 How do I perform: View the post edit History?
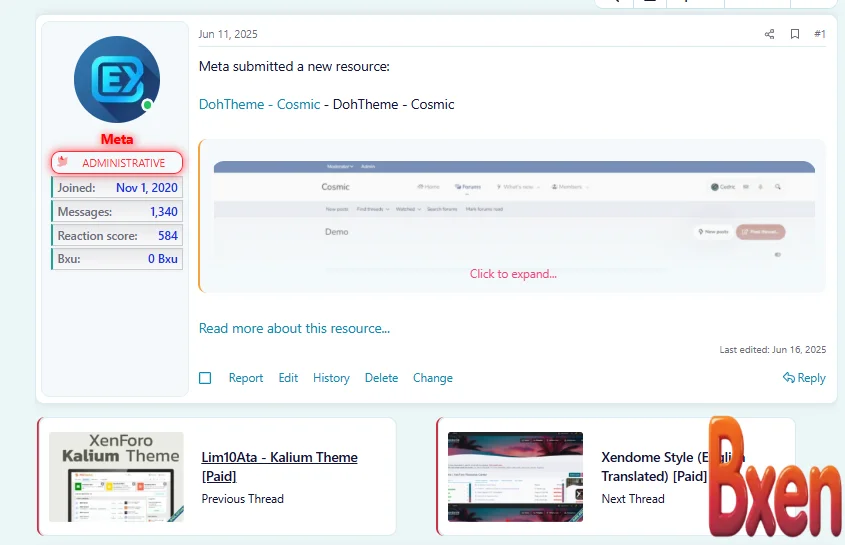[331, 378]
